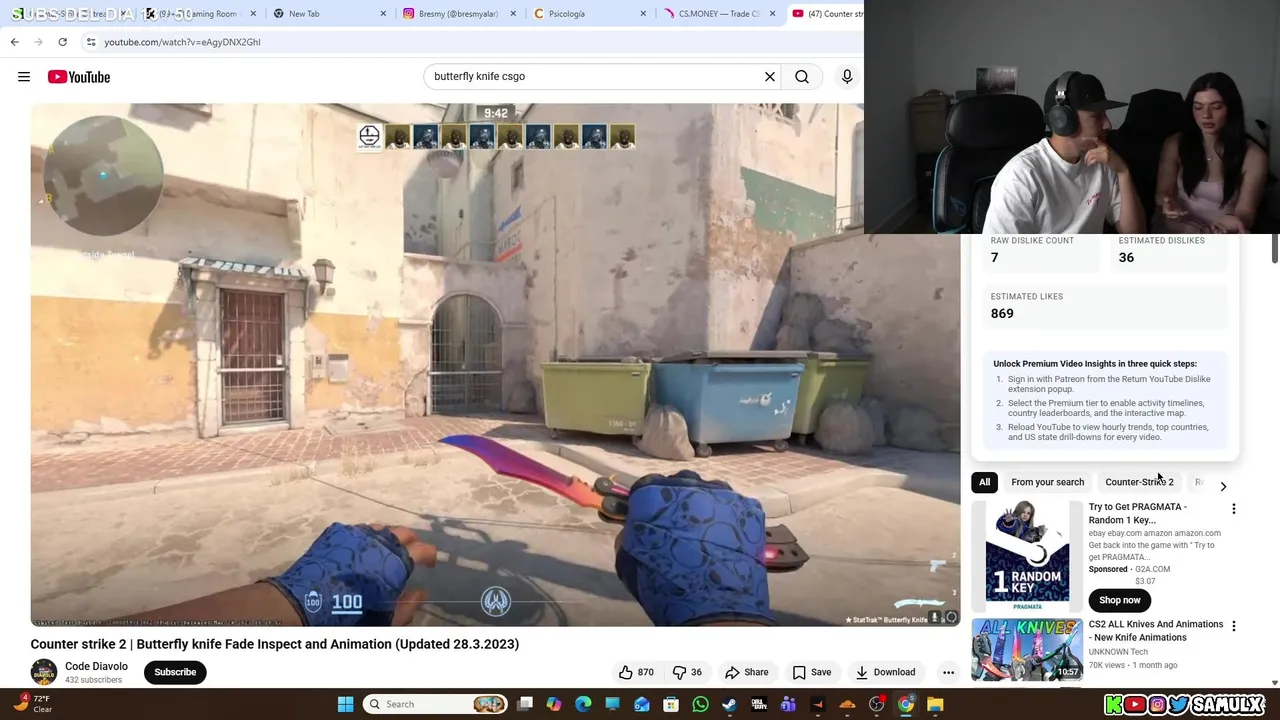1280x720 pixels.
Task: Open options menu for the PRAGMATA sponsored ad
Action: tap(1233, 509)
